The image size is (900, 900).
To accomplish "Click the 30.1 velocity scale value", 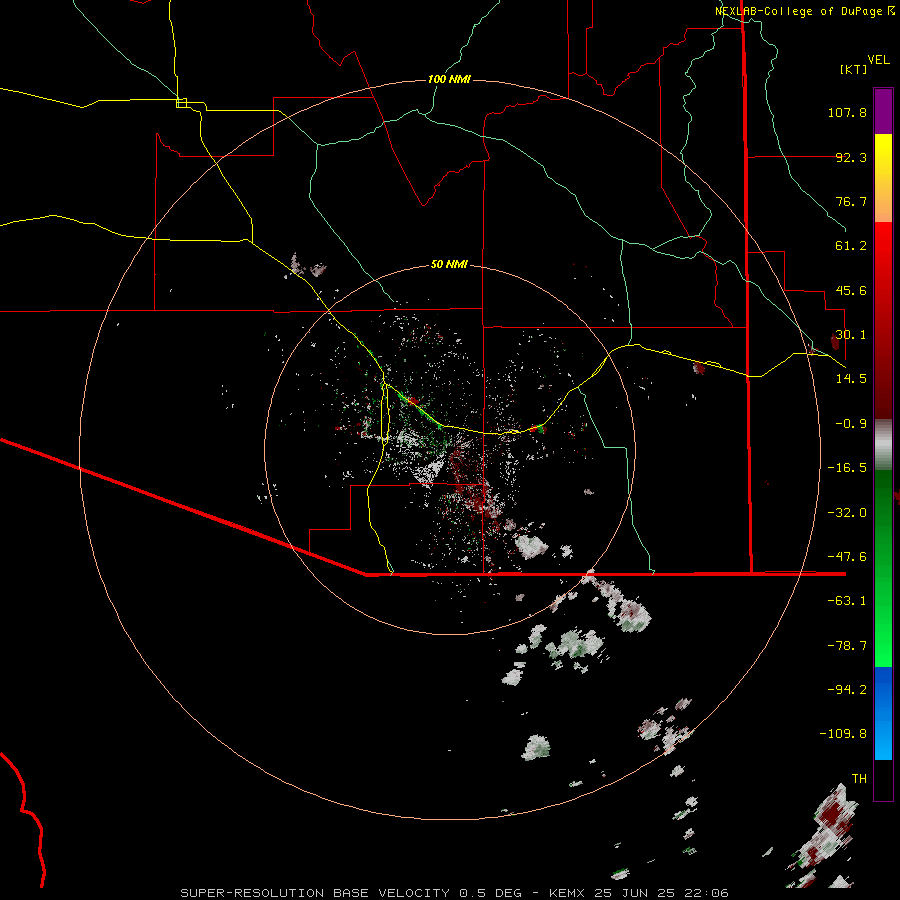I will tap(851, 335).
